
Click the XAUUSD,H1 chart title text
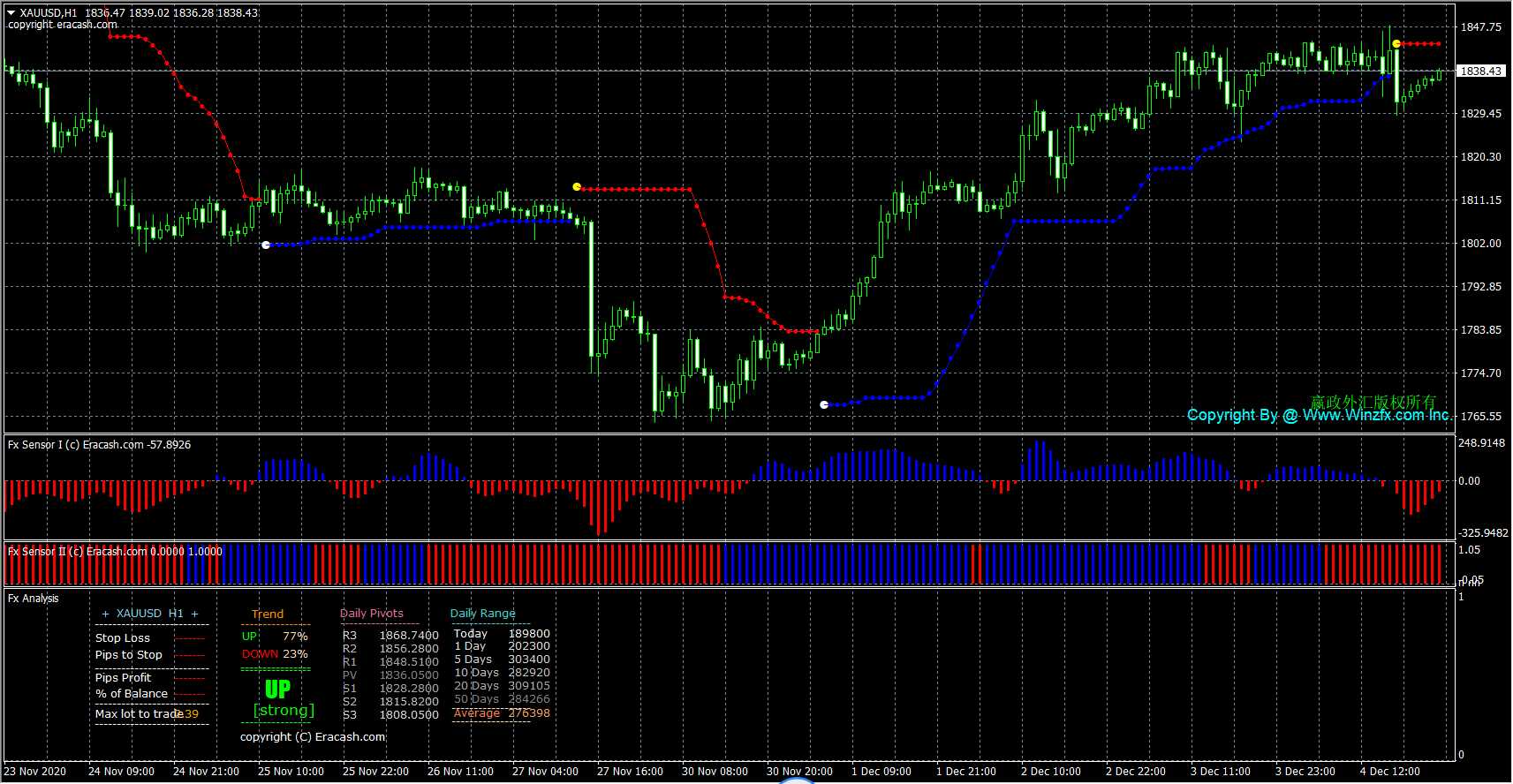click(x=49, y=13)
